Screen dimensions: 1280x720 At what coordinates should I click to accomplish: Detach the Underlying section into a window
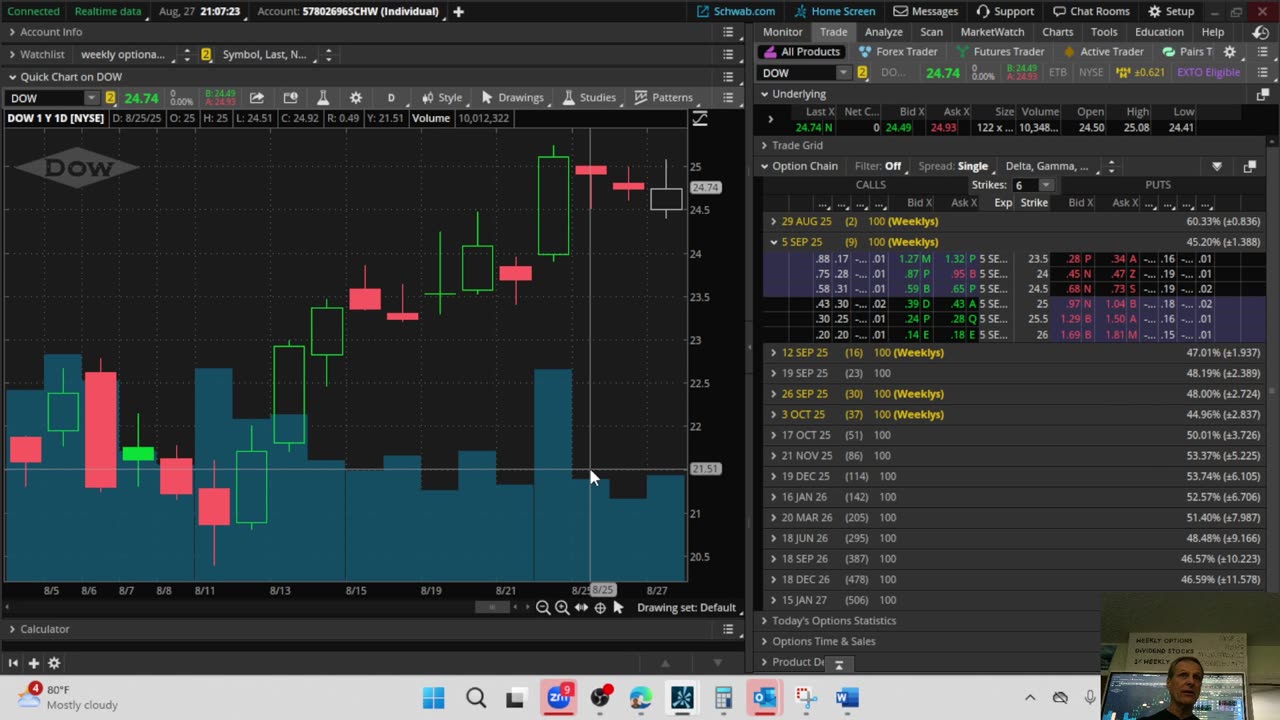click(x=1263, y=94)
